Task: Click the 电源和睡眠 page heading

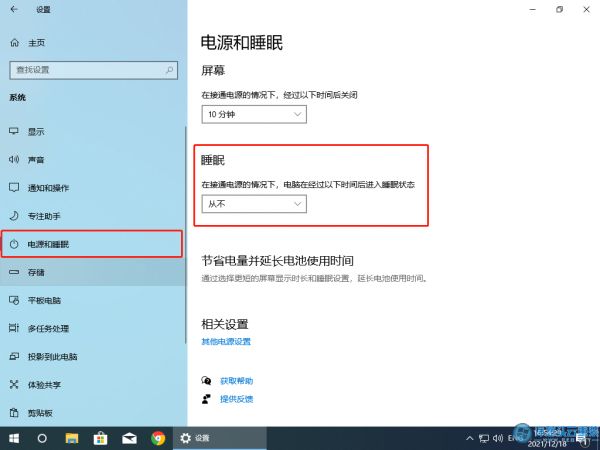Action: pos(242,42)
